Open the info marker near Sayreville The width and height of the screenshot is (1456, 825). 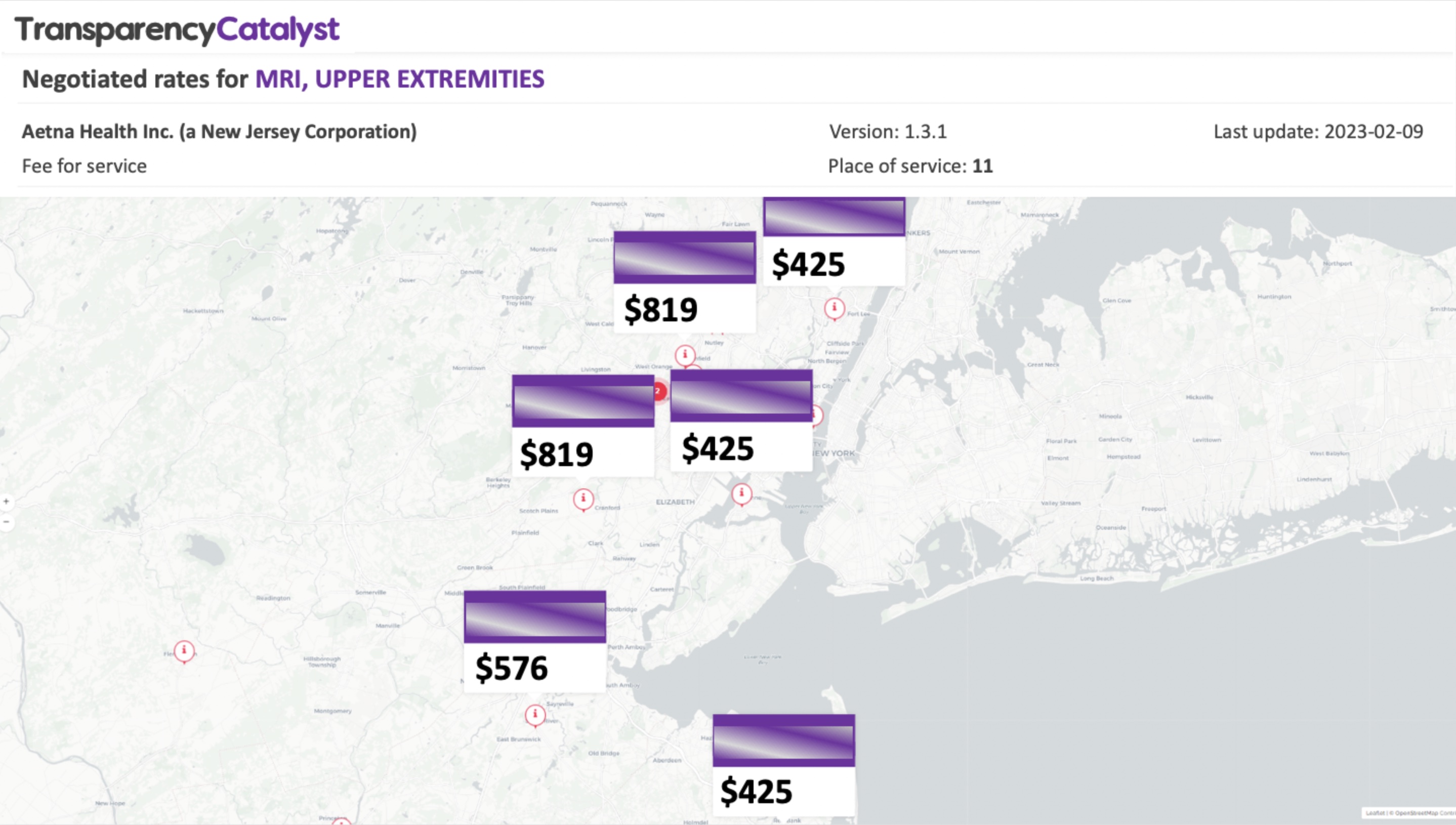click(x=535, y=716)
